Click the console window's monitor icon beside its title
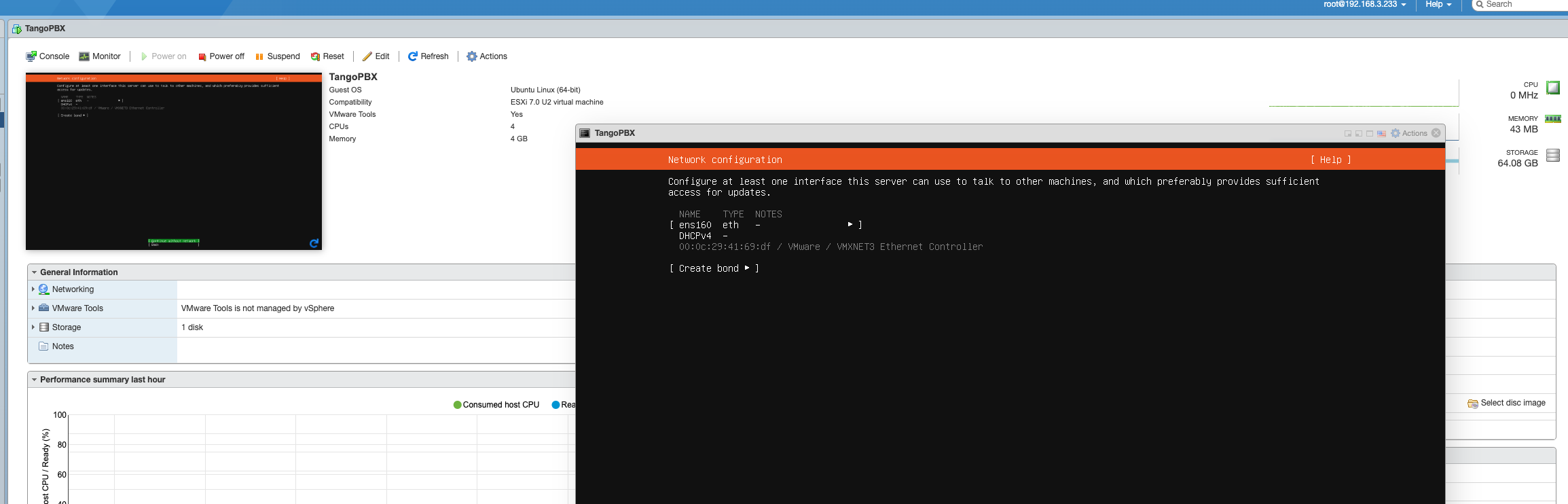 click(585, 133)
